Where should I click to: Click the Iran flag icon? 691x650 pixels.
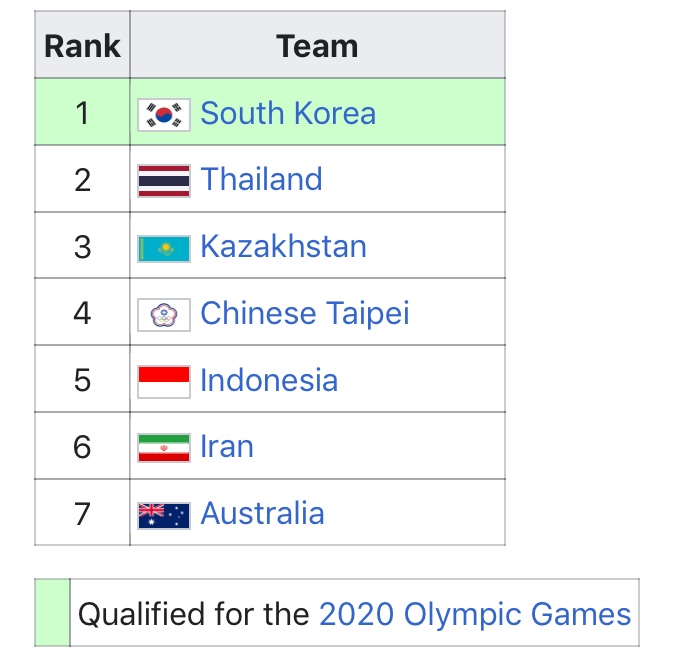164,448
